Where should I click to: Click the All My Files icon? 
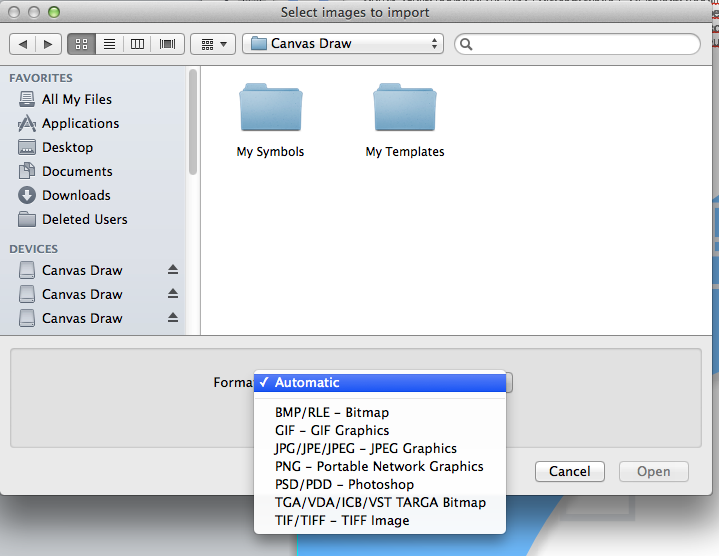click(x=27, y=99)
